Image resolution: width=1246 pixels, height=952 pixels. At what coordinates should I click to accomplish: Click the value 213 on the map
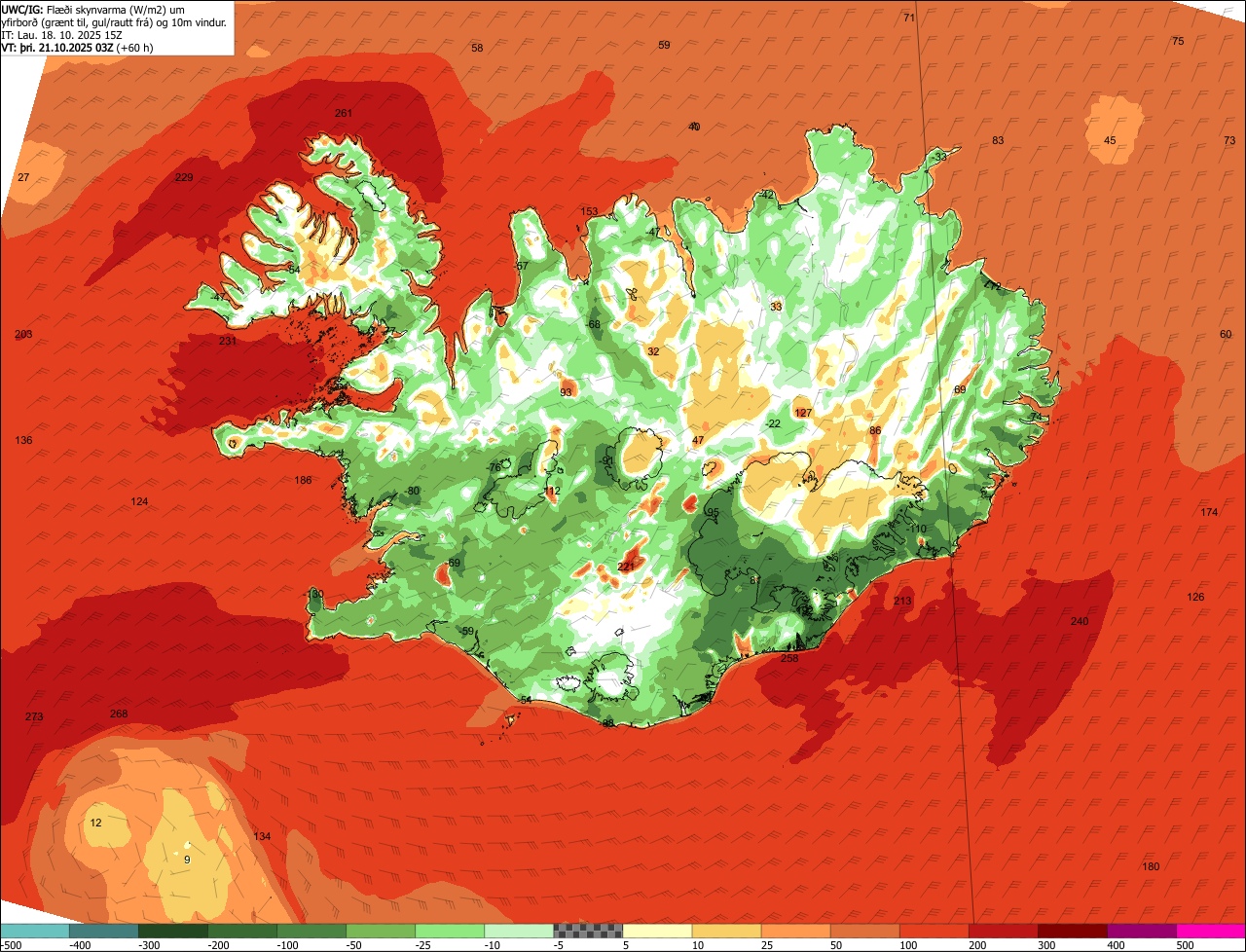coord(902,601)
